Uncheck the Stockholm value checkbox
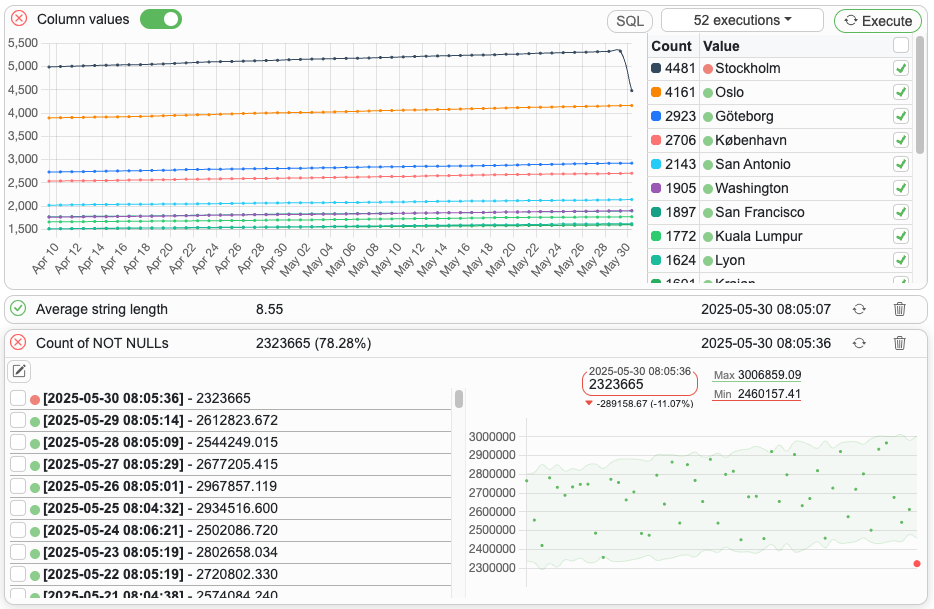 [900, 68]
